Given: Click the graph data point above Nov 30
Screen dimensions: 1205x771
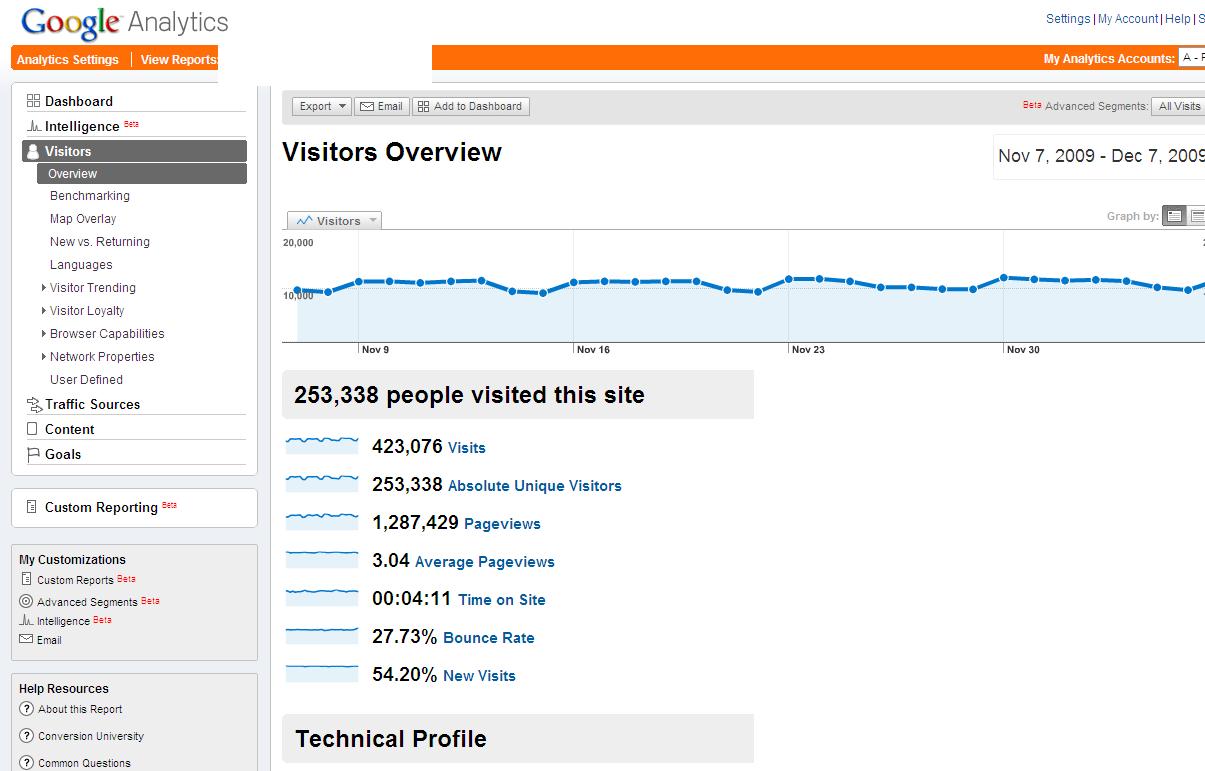Looking at the screenshot, I should (1003, 278).
